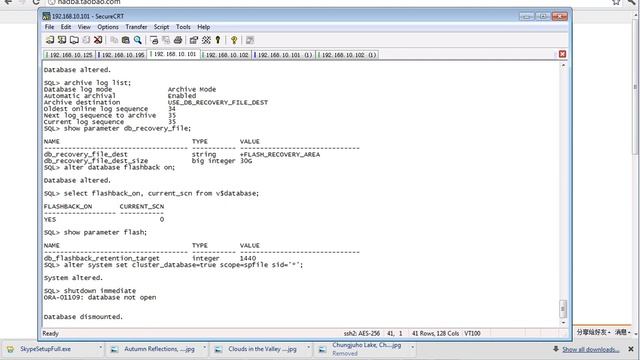
Task: Switch to the 192.168.10.102 session tab
Action: pyautogui.click(x=226, y=55)
